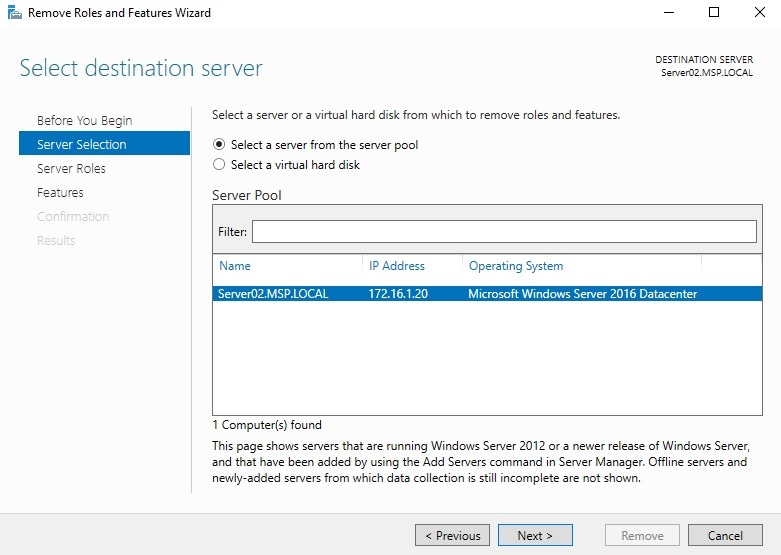Click the 172.16.1.20 IP address cell
Image resolution: width=781 pixels, height=555 pixels.
[x=396, y=294]
